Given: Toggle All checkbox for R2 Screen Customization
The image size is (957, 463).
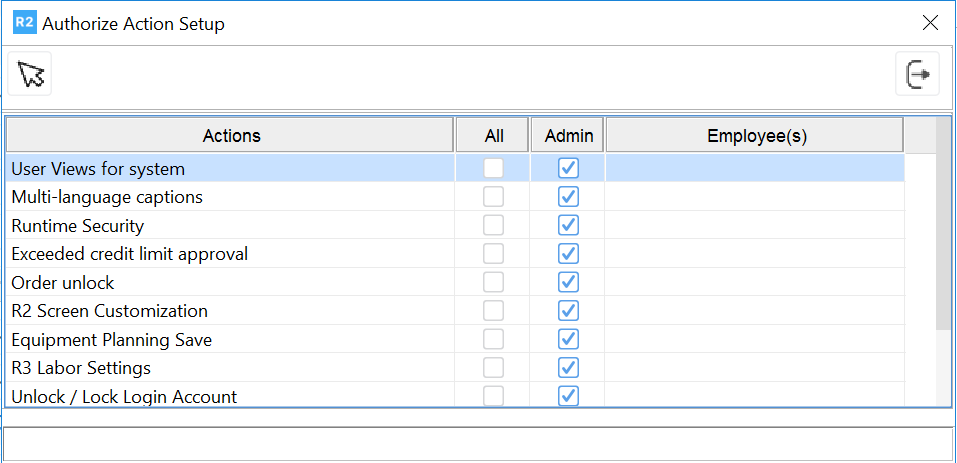Looking at the screenshot, I should point(493,311).
